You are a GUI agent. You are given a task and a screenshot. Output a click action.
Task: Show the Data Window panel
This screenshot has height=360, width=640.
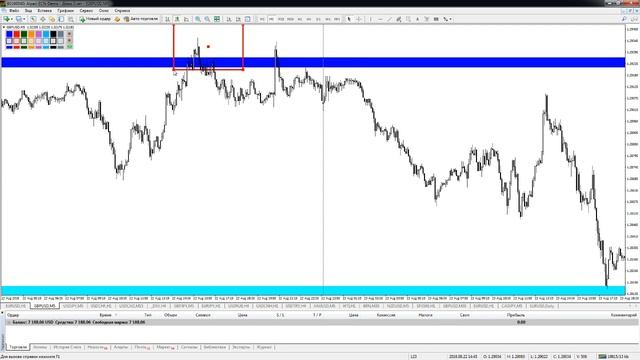(42, 19)
